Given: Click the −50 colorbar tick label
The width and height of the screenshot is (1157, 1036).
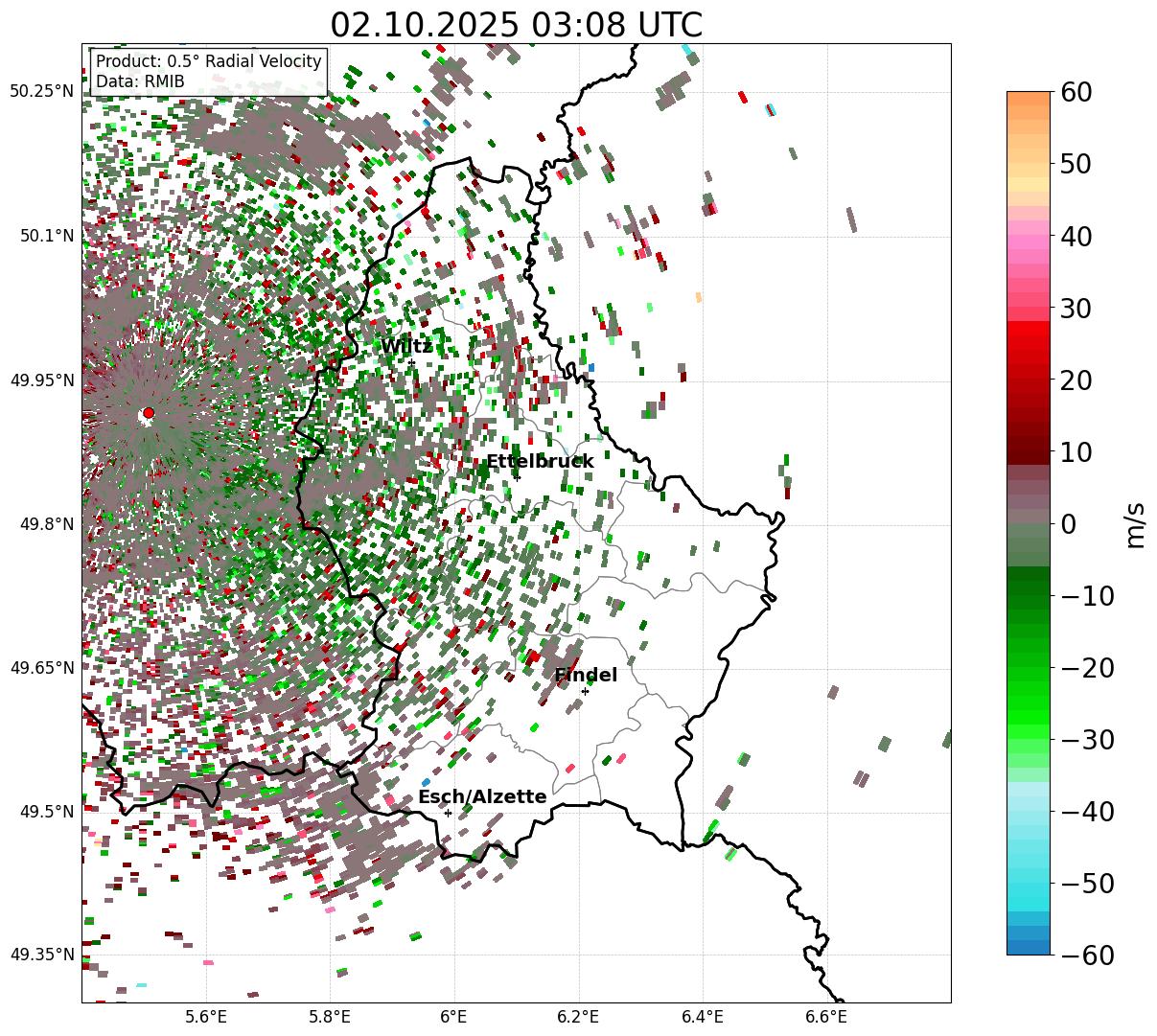Looking at the screenshot, I should pos(1086,883).
